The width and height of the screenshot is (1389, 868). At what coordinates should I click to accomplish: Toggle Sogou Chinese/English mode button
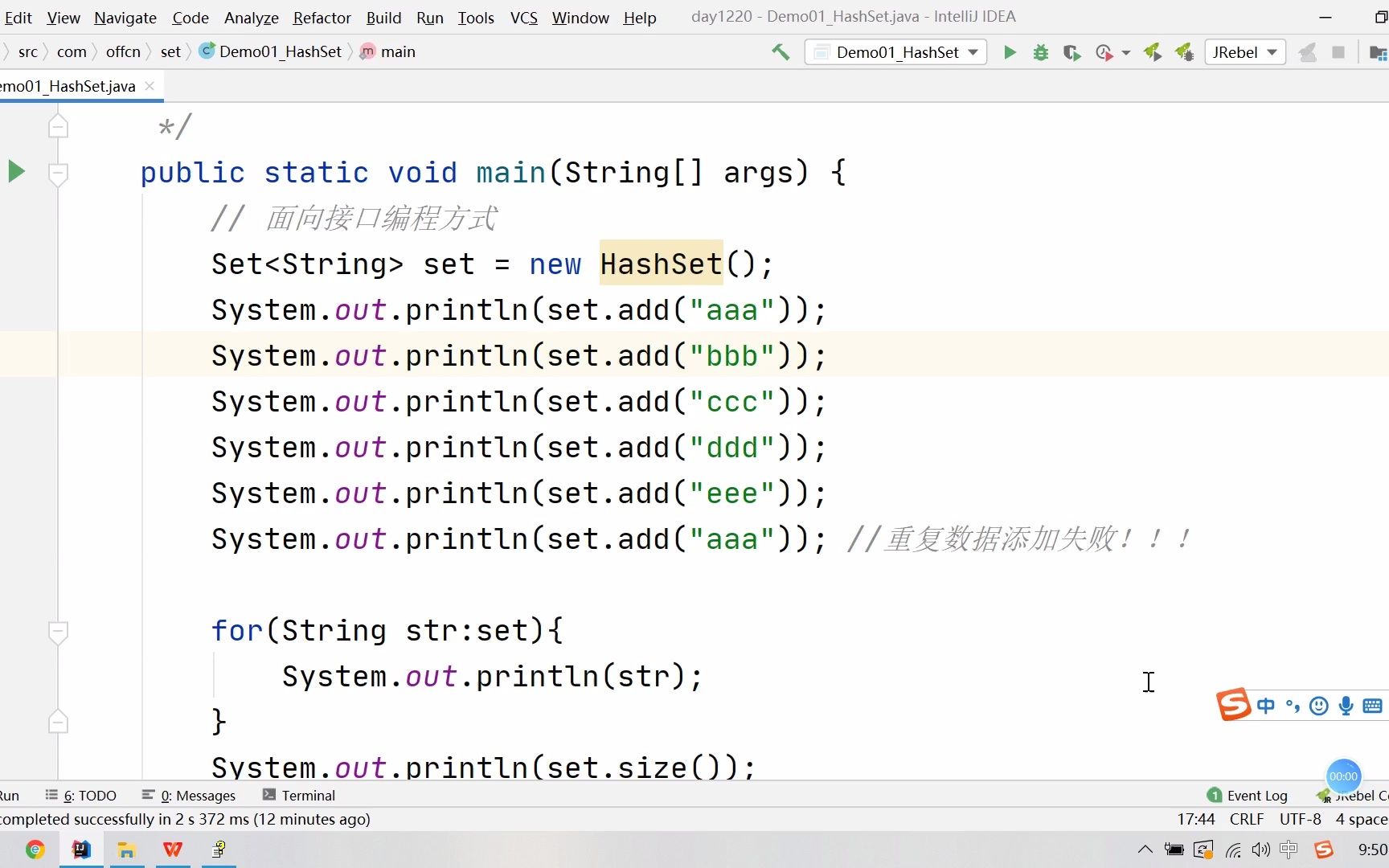click(x=1266, y=706)
